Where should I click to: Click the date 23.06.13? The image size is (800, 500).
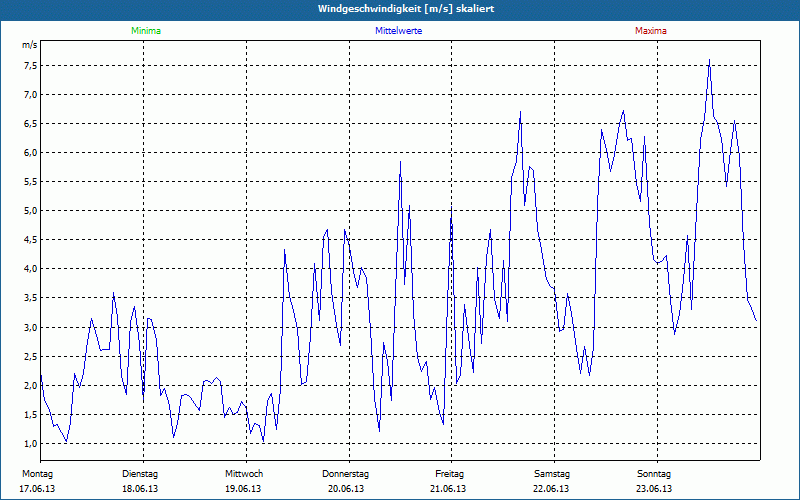click(x=654, y=489)
